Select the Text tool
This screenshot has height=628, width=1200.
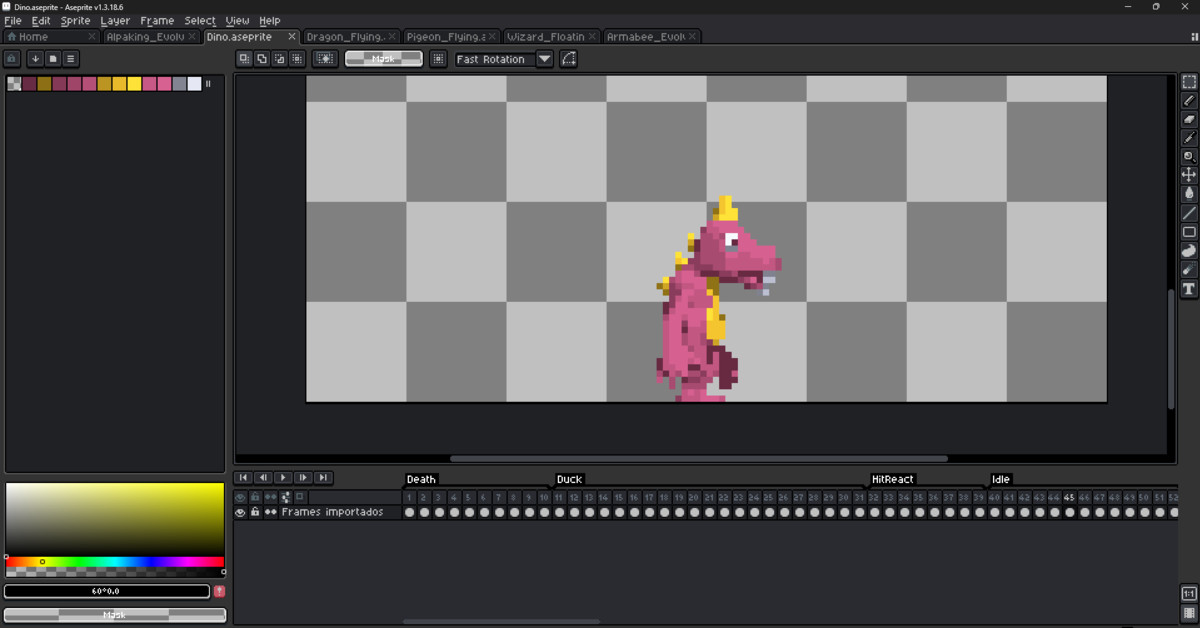click(1189, 289)
